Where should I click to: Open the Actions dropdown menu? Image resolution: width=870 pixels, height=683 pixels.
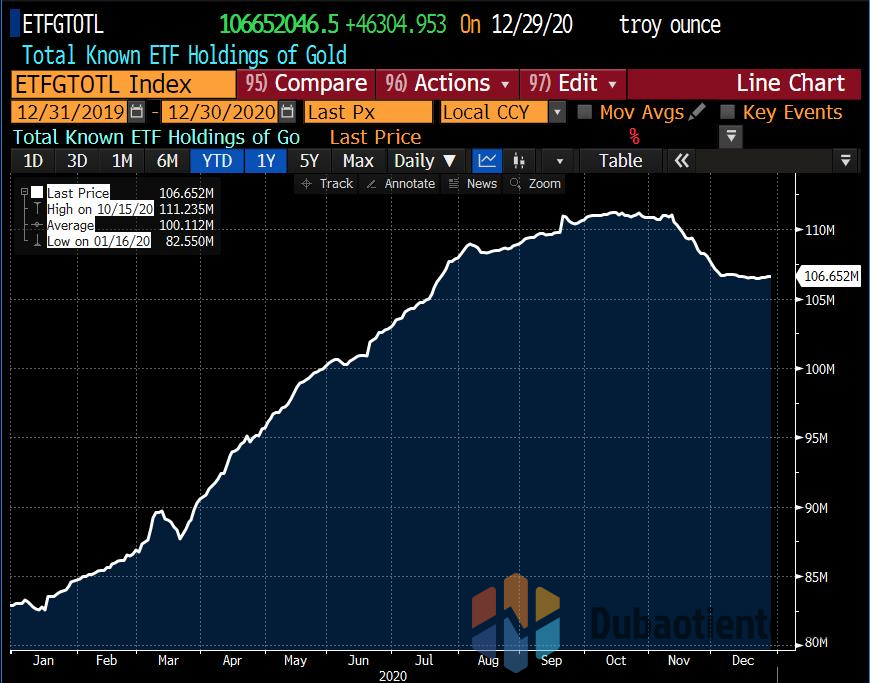click(448, 84)
